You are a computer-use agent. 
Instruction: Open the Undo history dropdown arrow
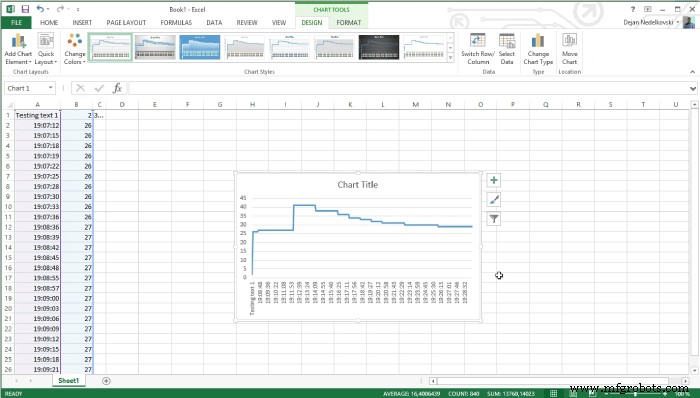click(x=48, y=9)
